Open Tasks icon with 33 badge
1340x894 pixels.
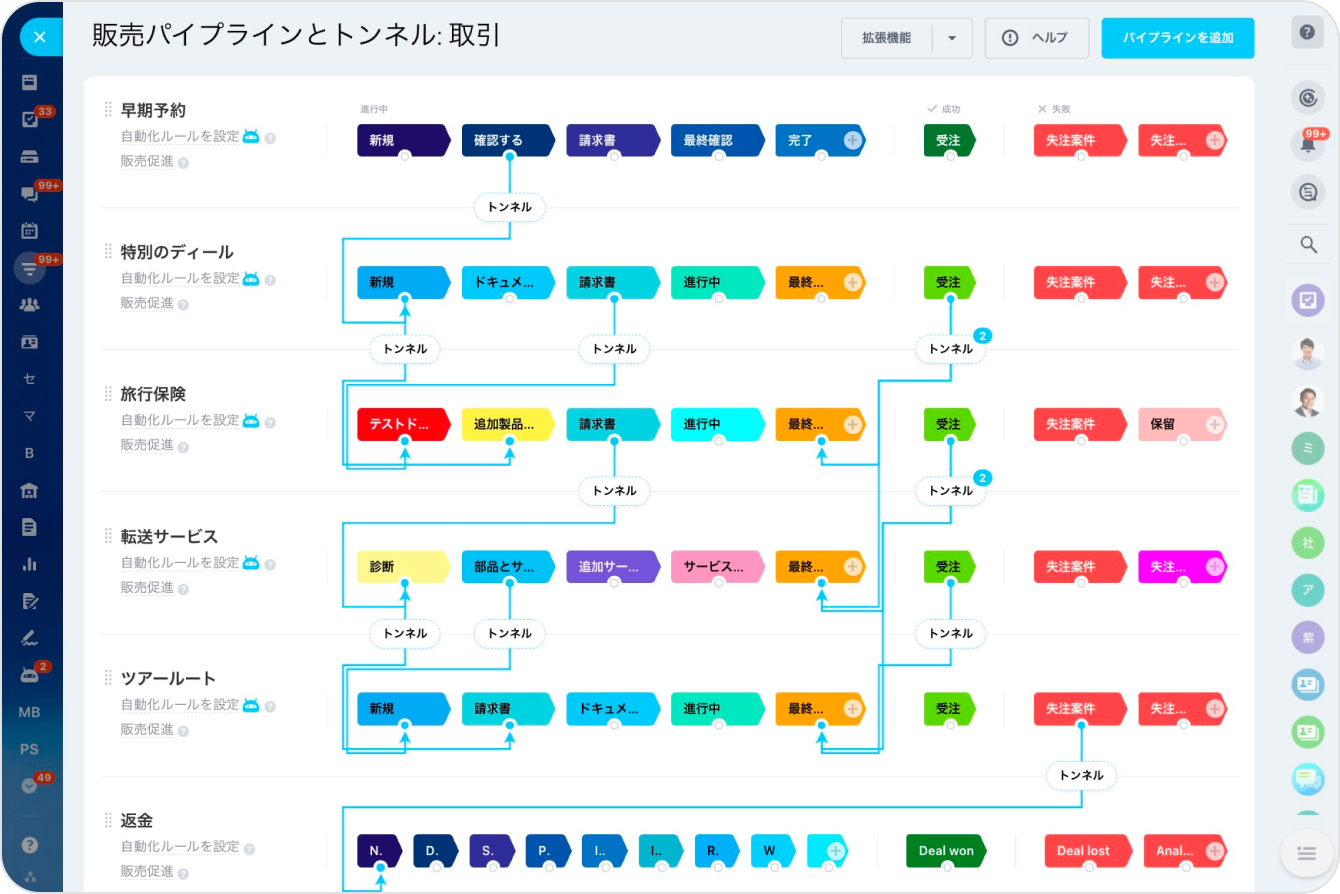click(x=30, y=120)
